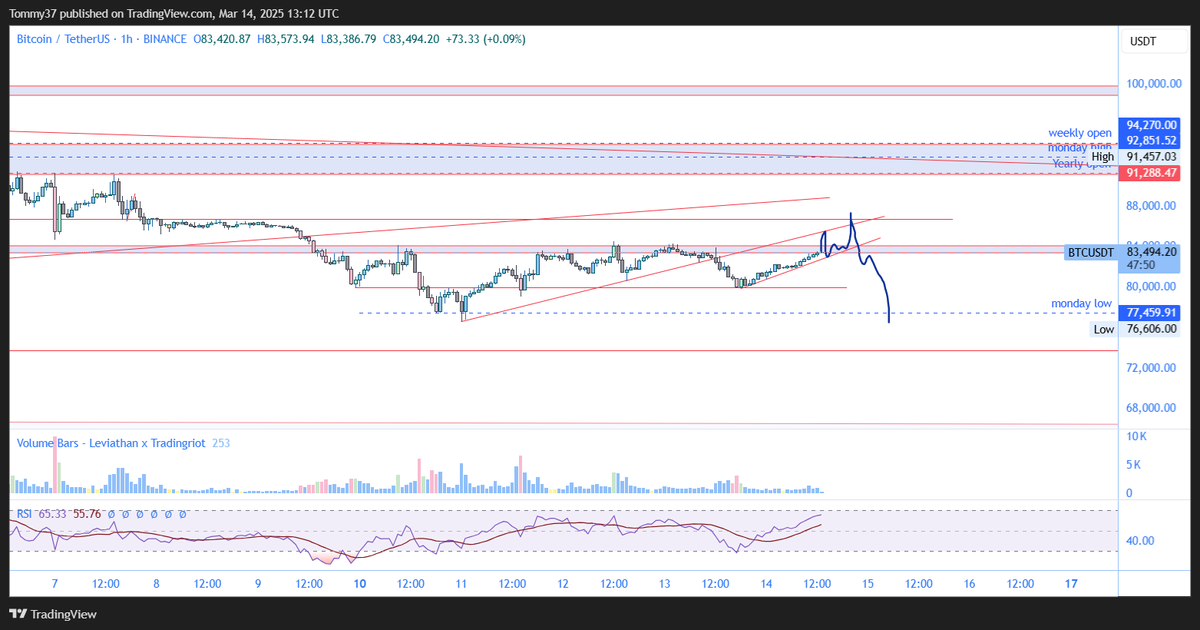Select the monday low line label
1200x630 pixels.
tap(1082, 303)
